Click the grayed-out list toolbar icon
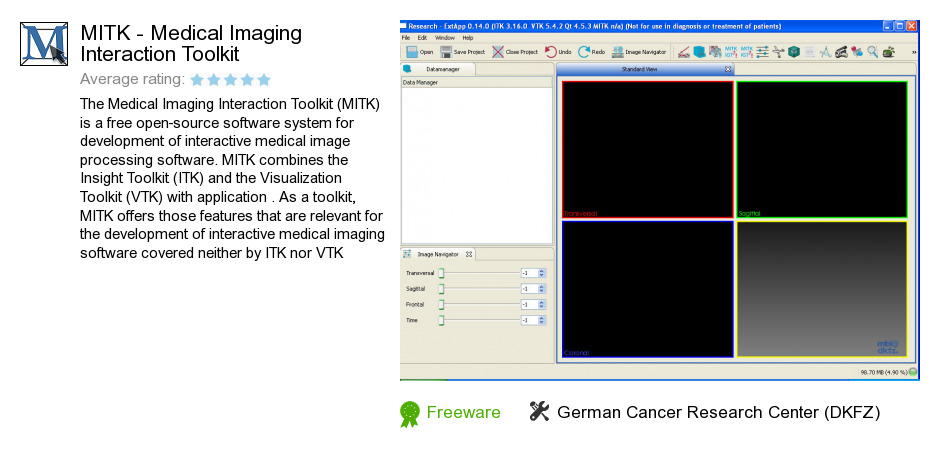This screenshot has height=458, width=940. pos(810,52)
